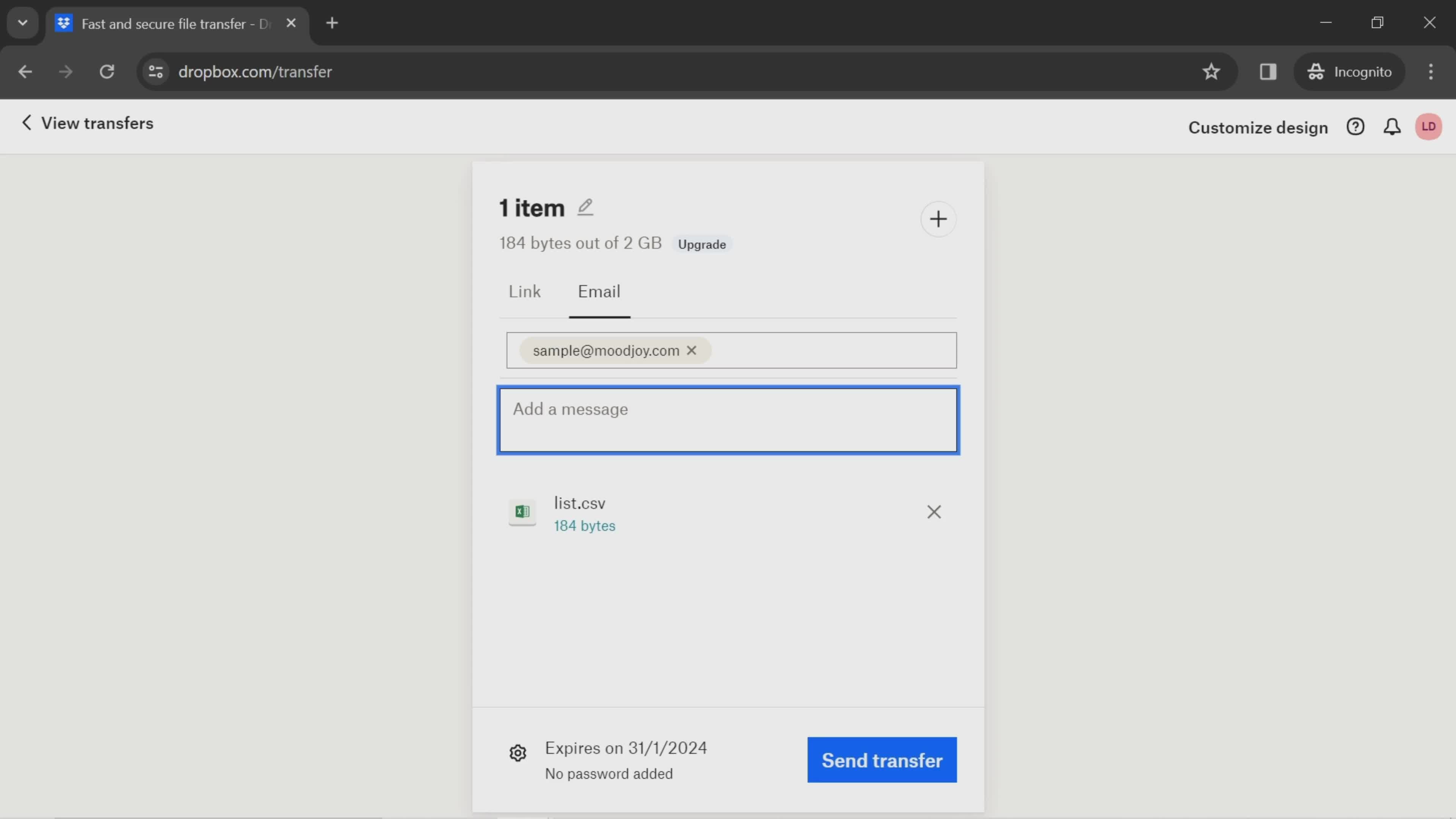This screenshot has height=819, width=1456.
Task: Focus the Add a message box
Action: [728, 420]
